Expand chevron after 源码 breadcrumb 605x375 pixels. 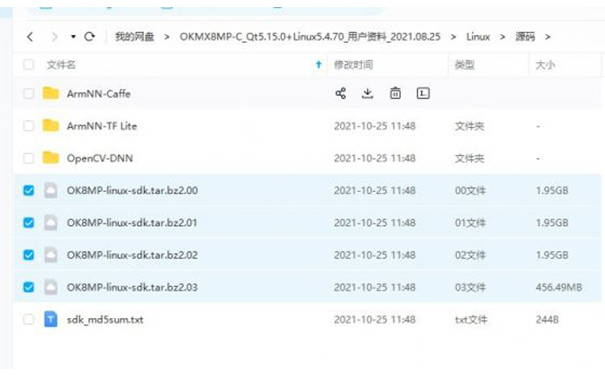[548, 37]
